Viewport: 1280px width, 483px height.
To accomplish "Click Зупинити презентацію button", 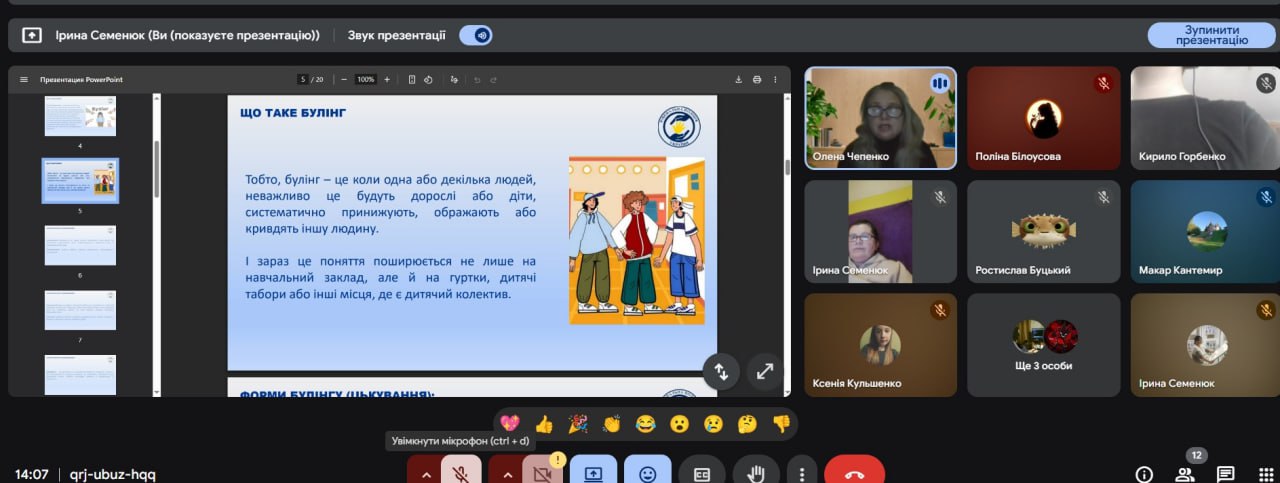I will click(1211, 35).
